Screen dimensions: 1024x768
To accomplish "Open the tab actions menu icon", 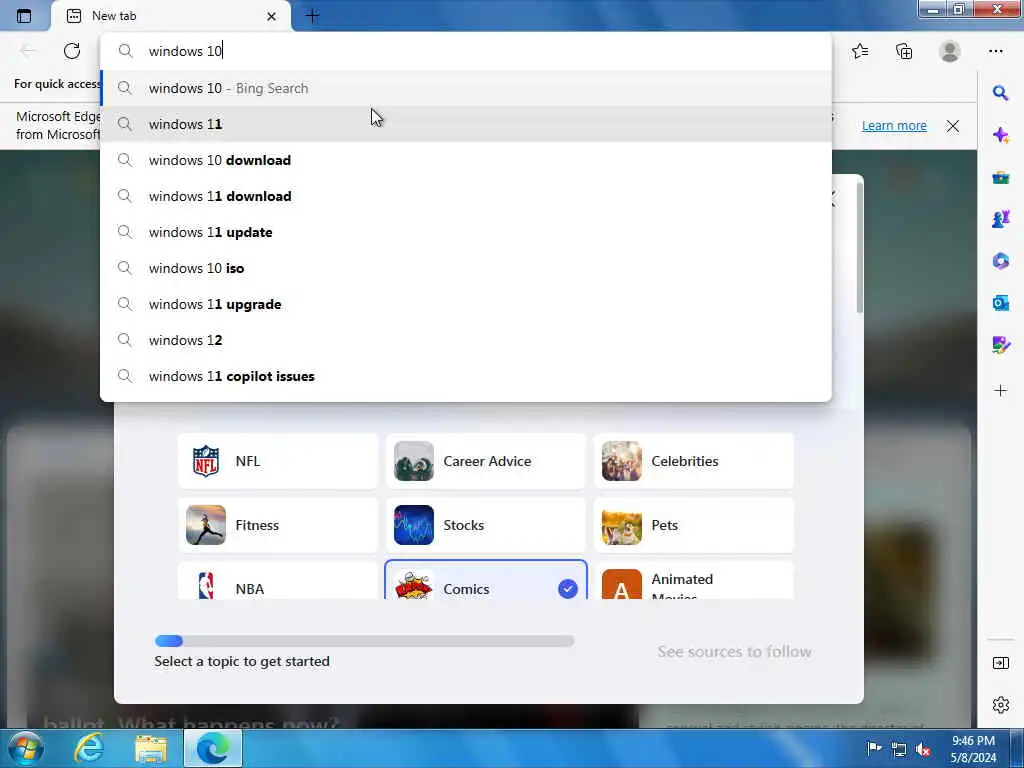I will click(x=24, y=16).
